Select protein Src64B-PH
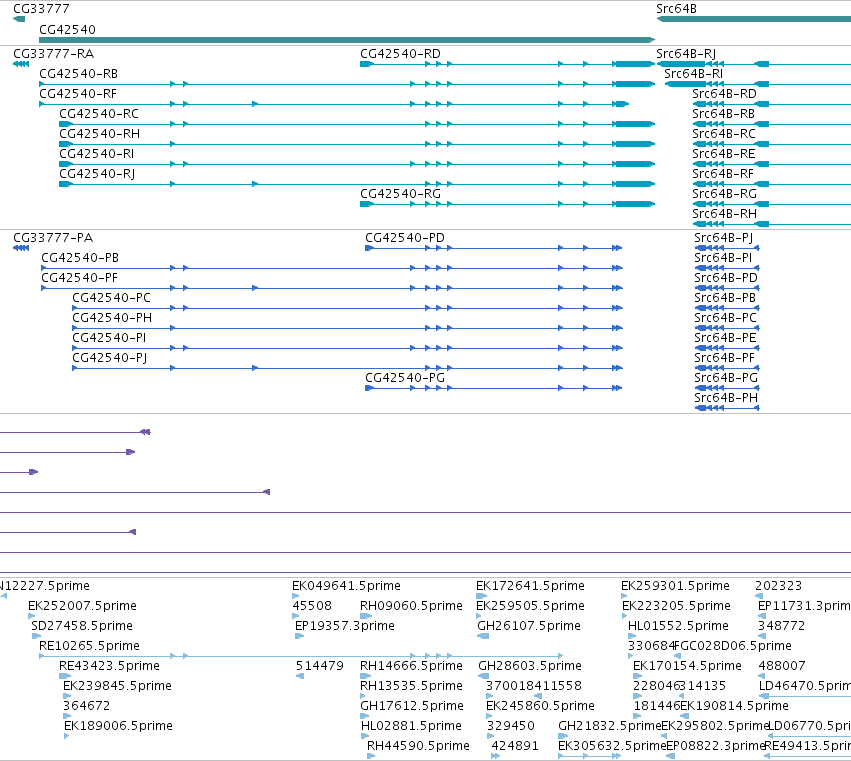 pos(726,399)
